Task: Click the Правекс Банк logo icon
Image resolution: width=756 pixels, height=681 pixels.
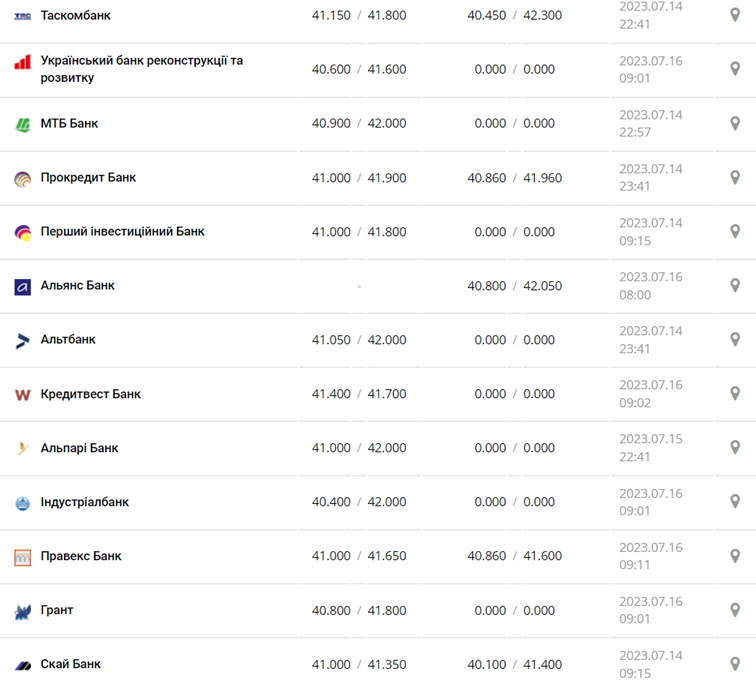Action: pyautogui.click(x=22, y=557)
